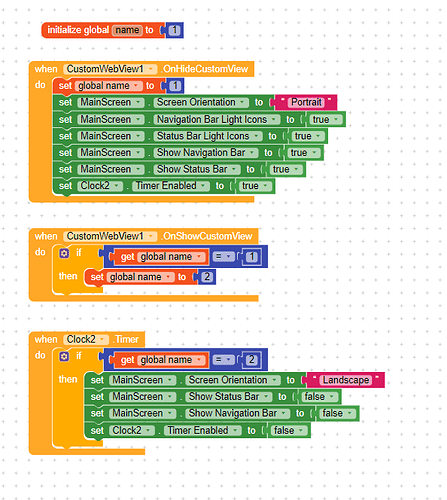
Task: Open mutator gear on Clock2 Timer if block
Action: pyautogui.click(x=64, y=357)
